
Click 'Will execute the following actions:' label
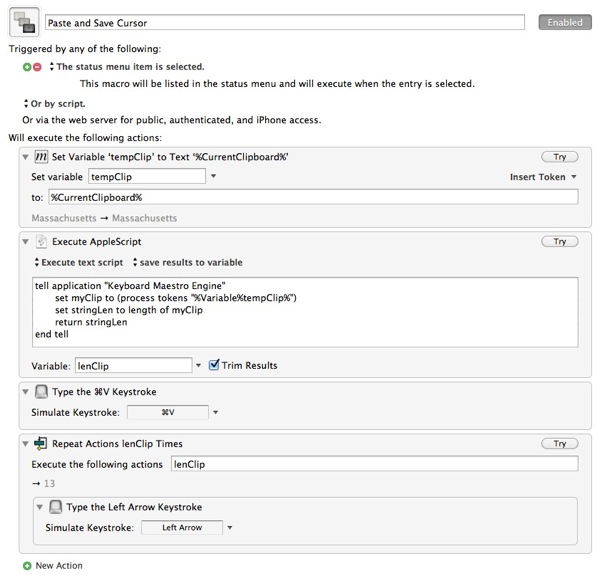click(85, 138)
